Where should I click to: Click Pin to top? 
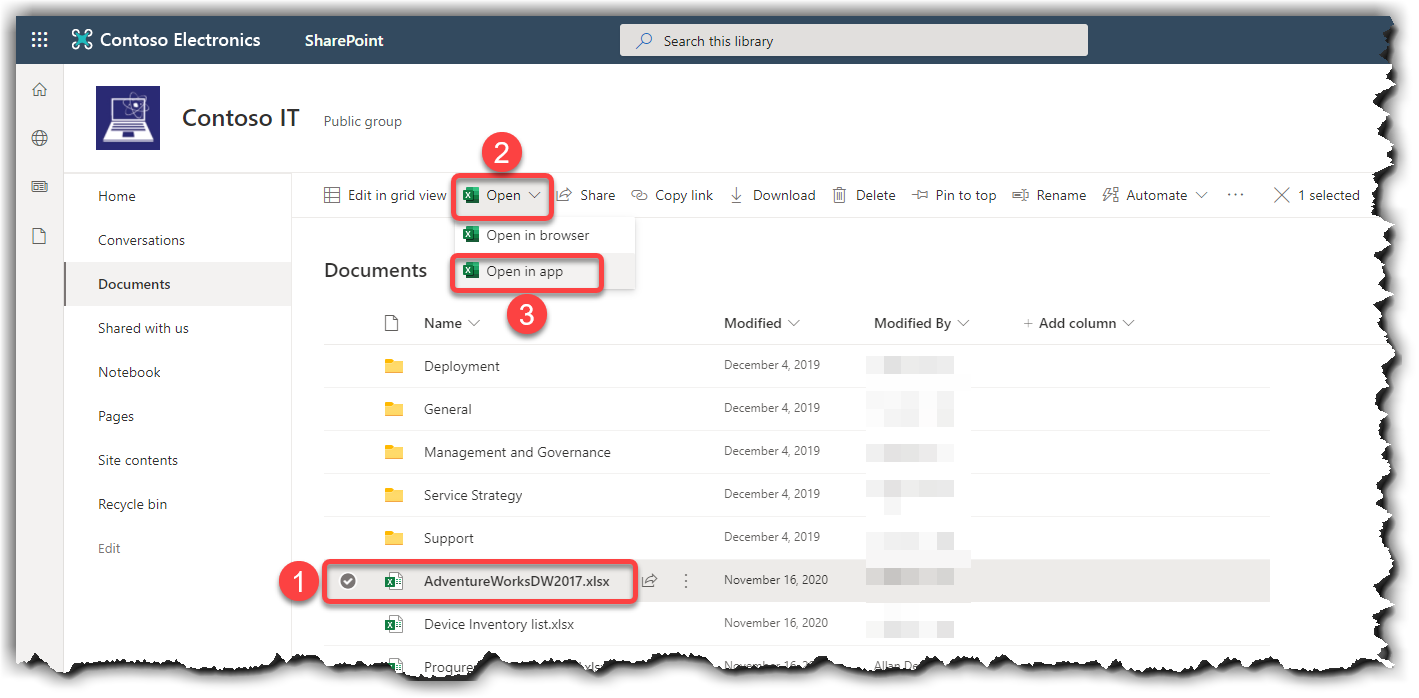tap(954, 195)
